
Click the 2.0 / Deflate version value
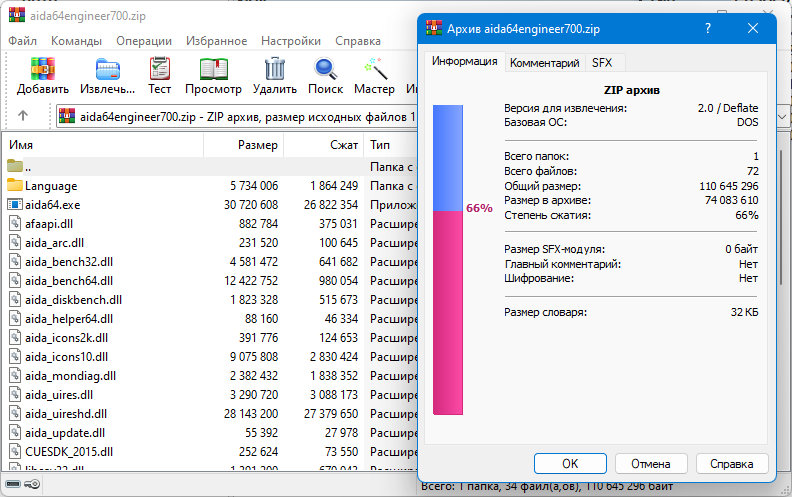(x=728, y=108)
